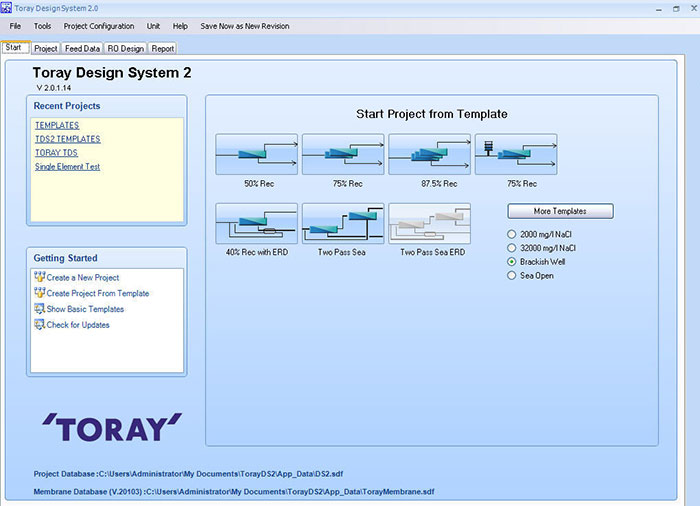Click the Start Project from Template heading

[x=432, y=114]
